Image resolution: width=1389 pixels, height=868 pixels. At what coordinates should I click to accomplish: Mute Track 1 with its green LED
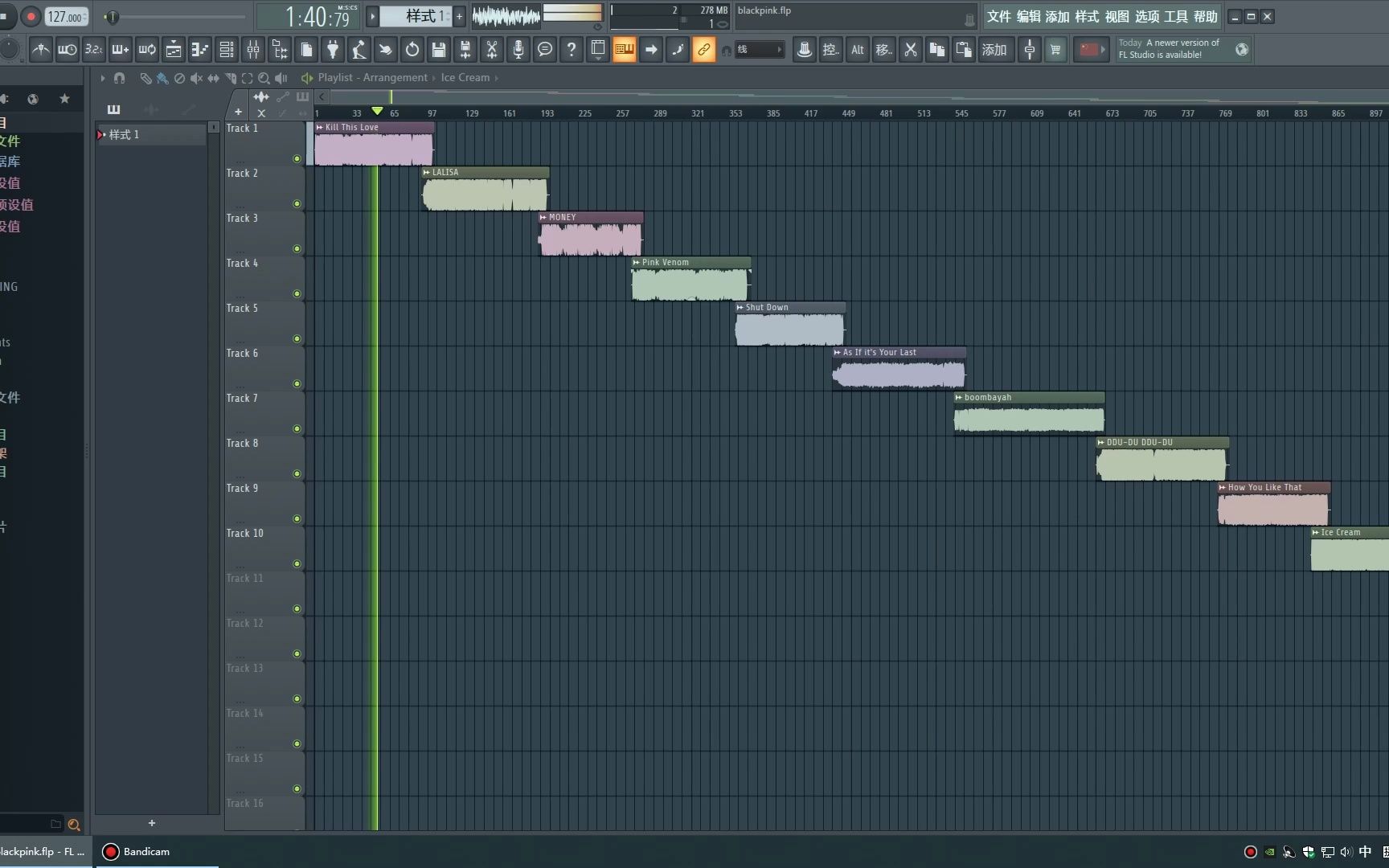pyautogui.click(x=297, y=159)
